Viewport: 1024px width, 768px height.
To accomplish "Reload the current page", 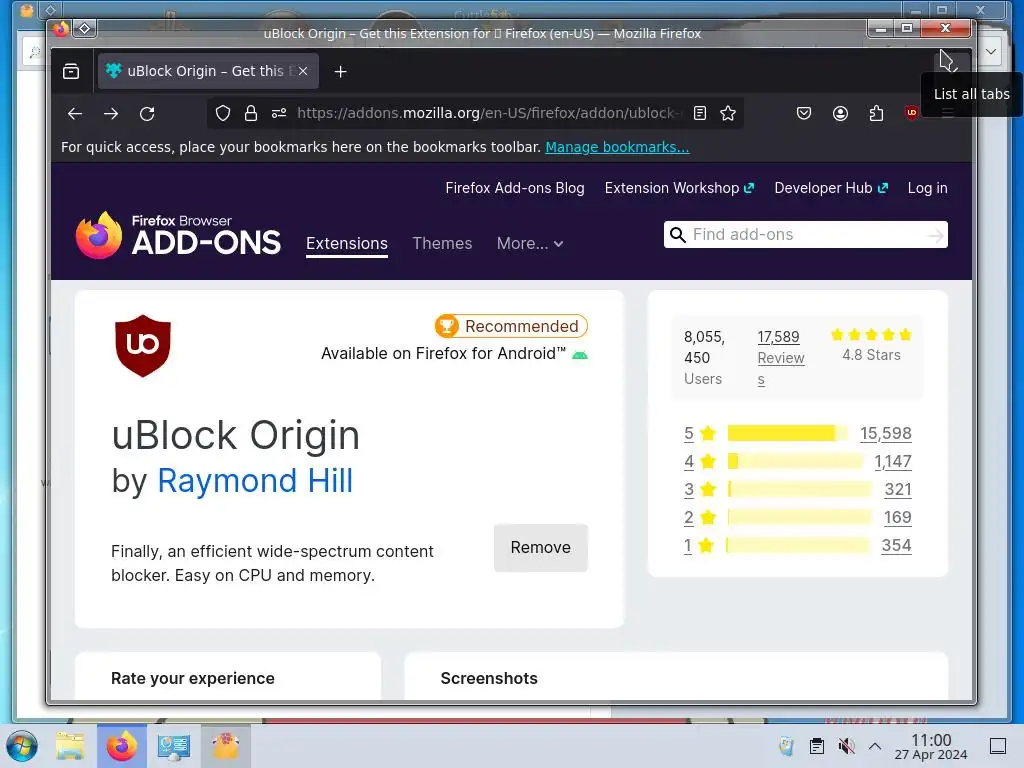I will tap(148, 114).
